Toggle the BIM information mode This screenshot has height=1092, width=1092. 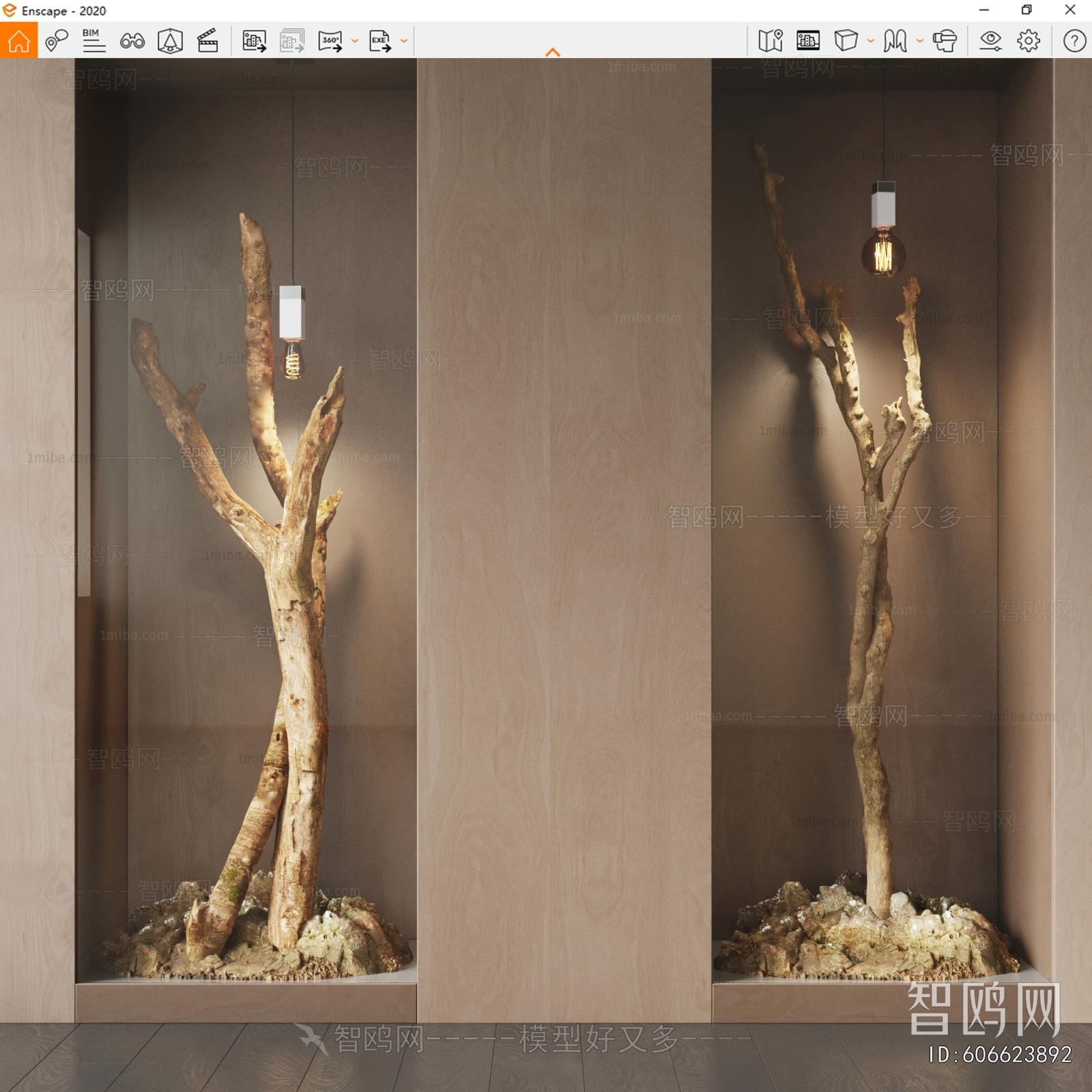[x=94, y=41]
